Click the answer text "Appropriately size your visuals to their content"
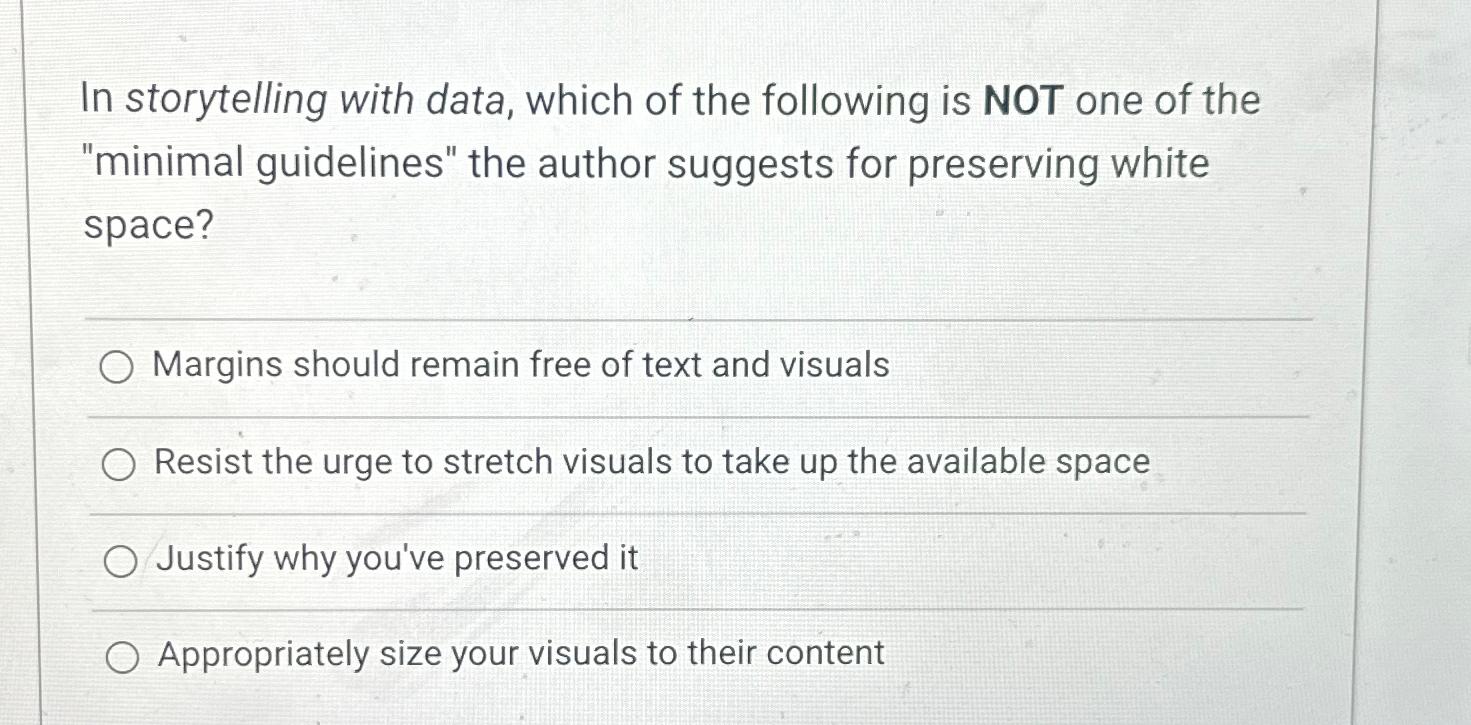This screenshot has height=725, width=1471. [516, 654]
